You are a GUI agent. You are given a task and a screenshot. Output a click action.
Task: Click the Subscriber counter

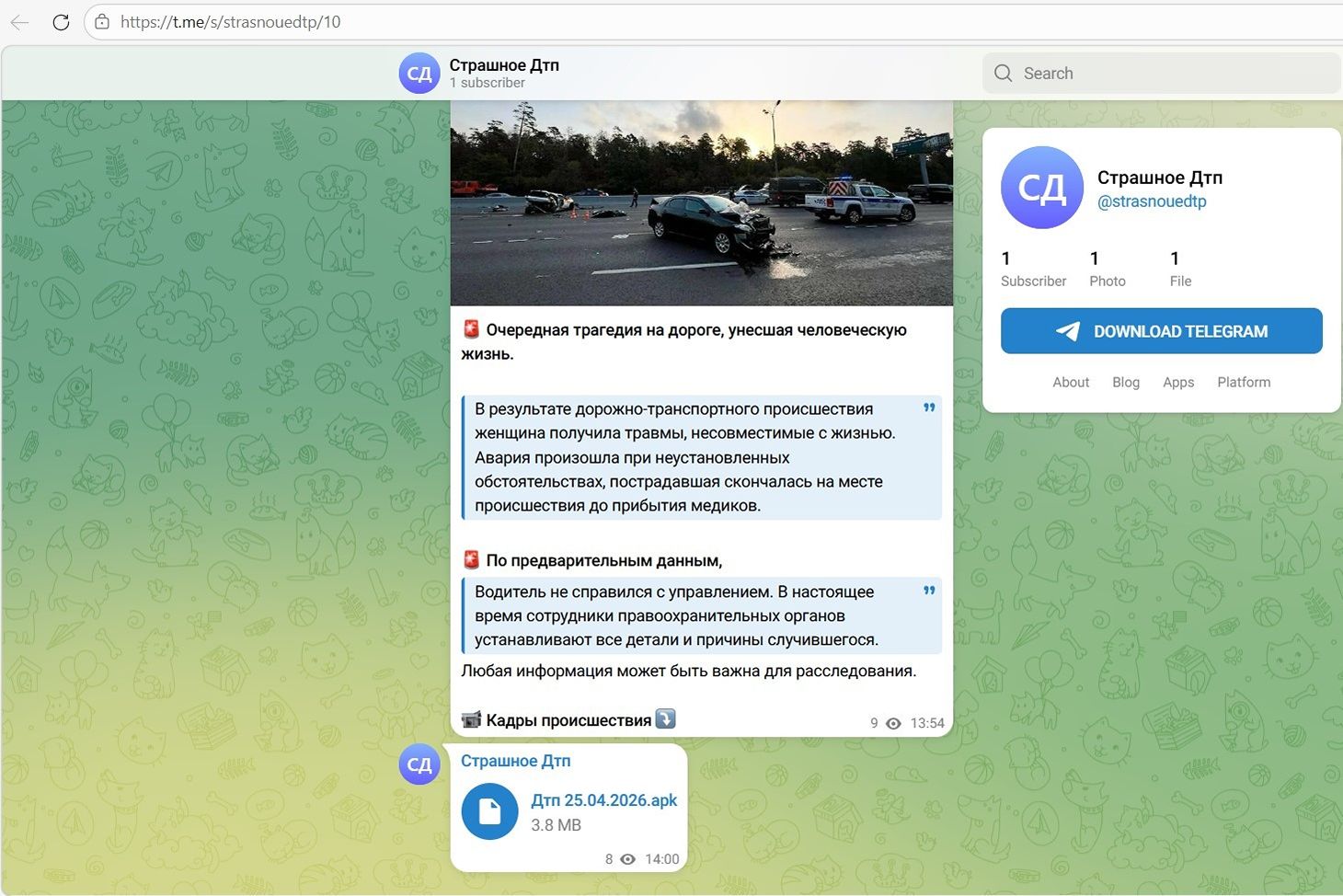(1033, 269)
